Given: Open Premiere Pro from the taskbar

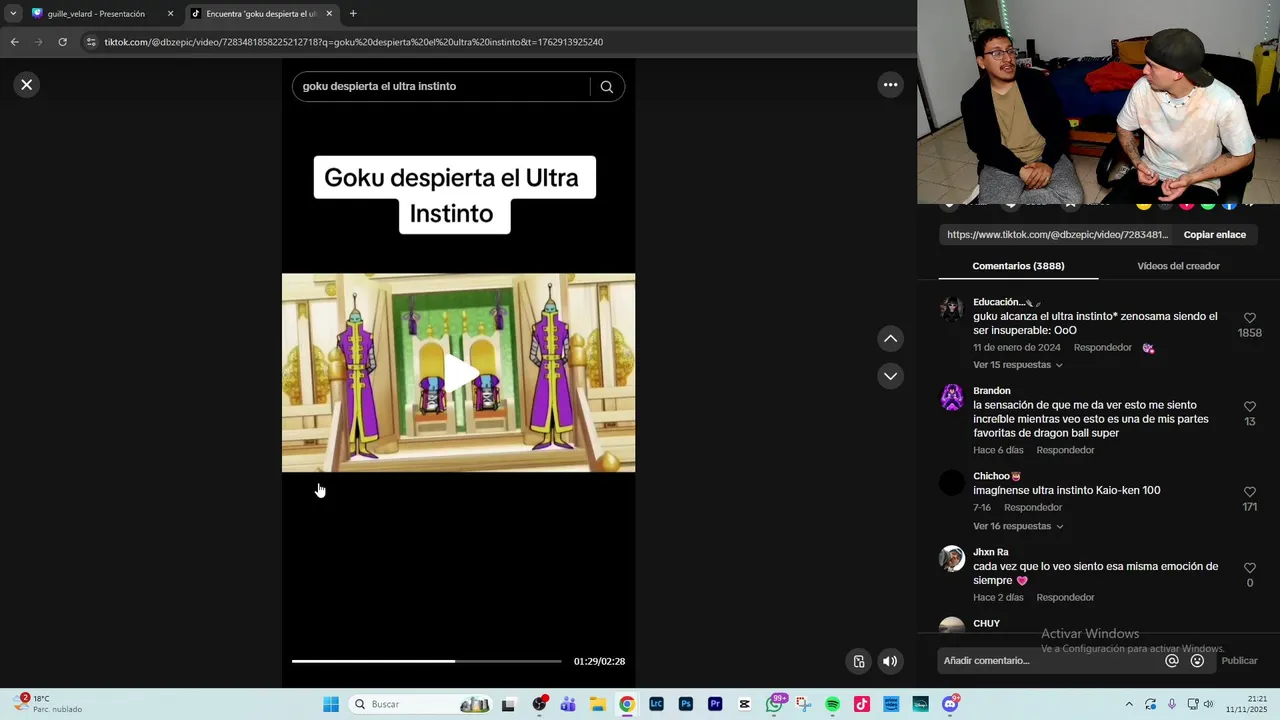Looking at the screenshot, I should (715, 704).
